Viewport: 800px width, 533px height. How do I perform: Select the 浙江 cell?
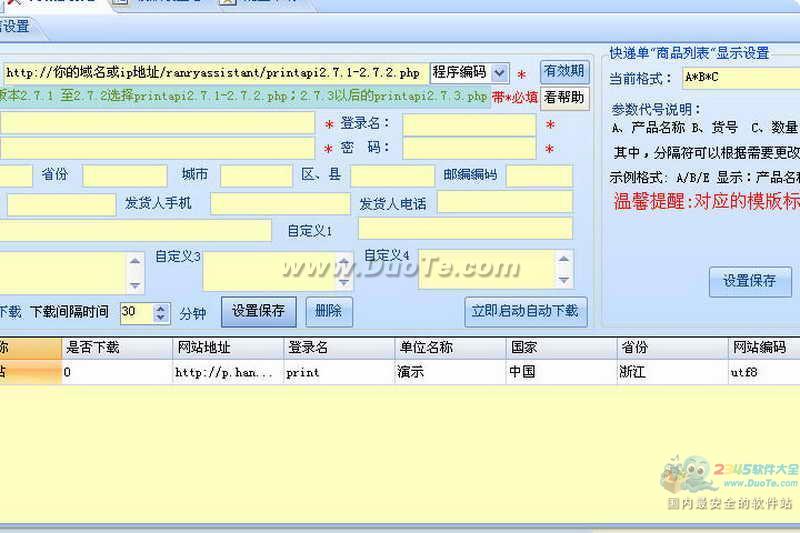click(x=673, y=372)
